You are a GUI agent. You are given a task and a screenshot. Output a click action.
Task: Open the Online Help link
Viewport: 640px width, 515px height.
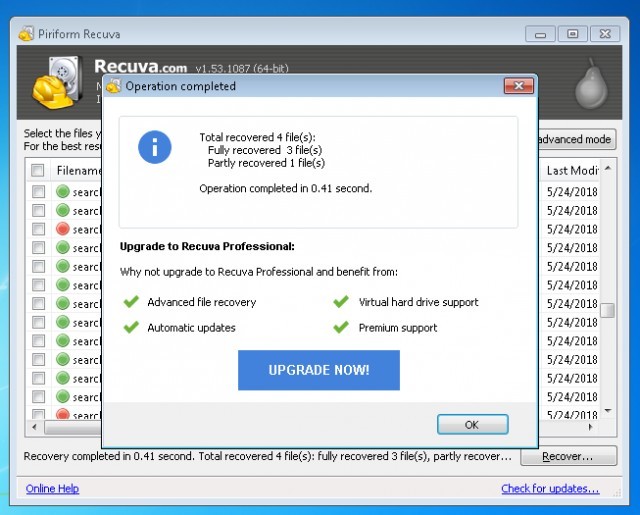click(52, 488)
